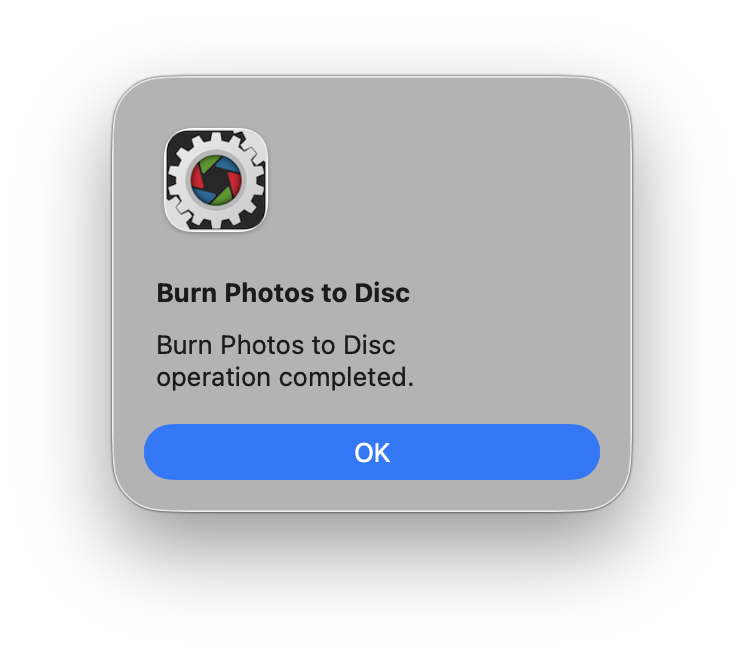Click the word "Disc" in the bold title
This screenshot has height=660, width=744.
[382, 292]
